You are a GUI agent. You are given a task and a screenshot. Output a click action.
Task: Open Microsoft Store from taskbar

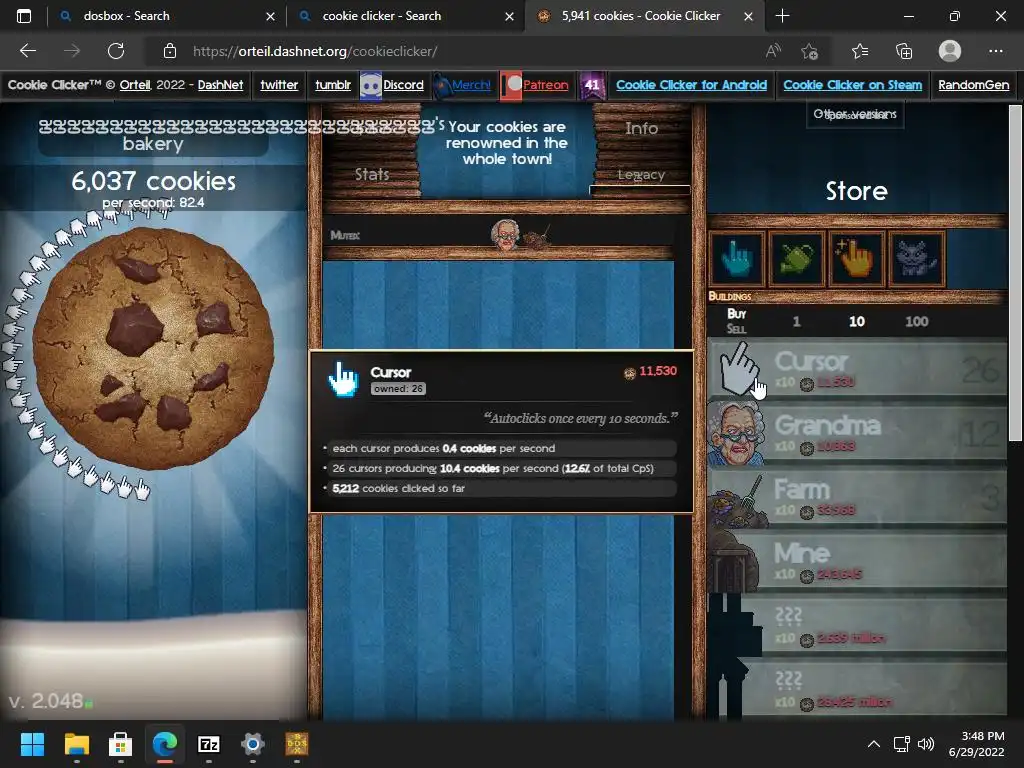pos(120,744)
